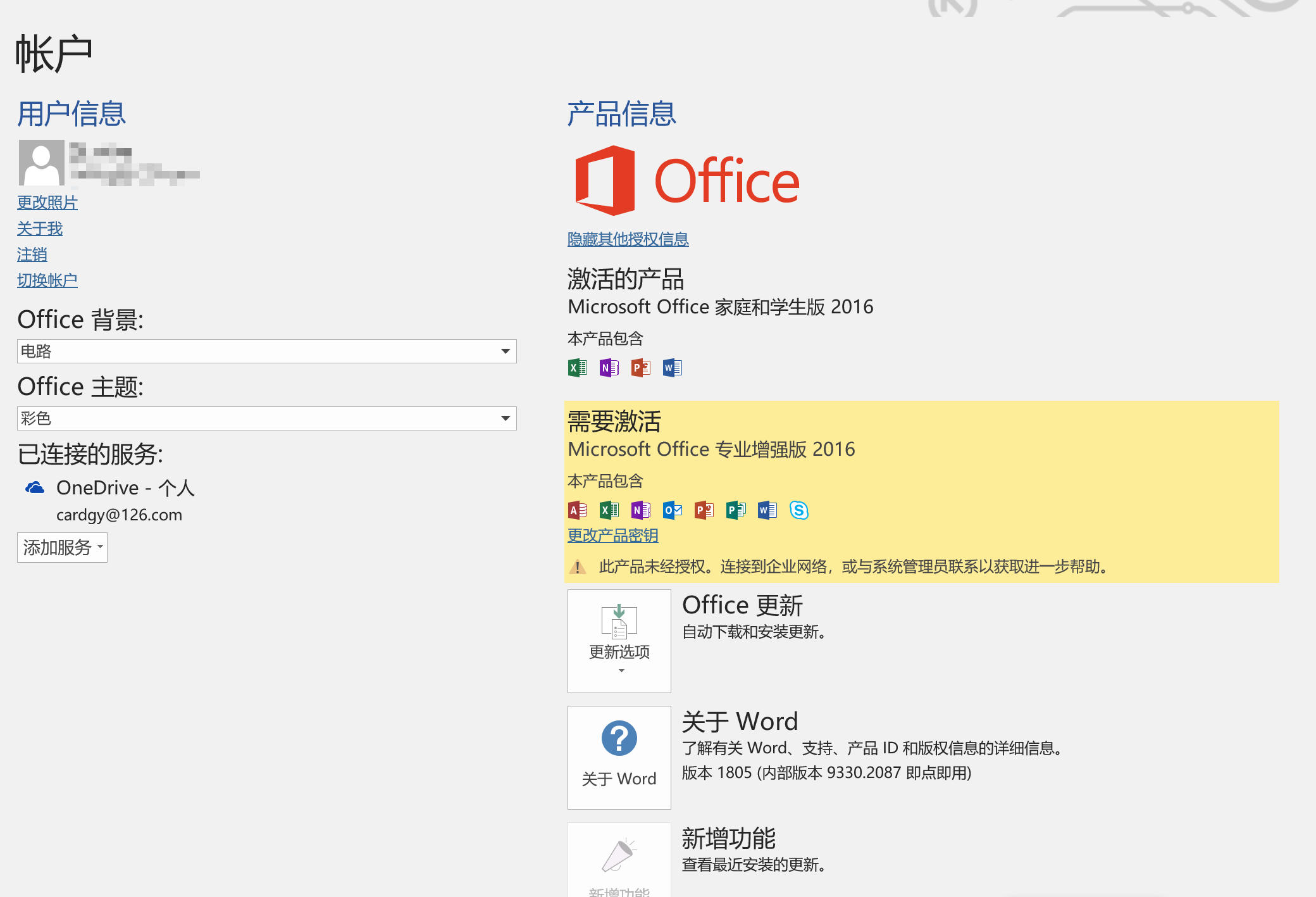Click the Office 更新 heading
The image size is (1316, 897).
tap(743, 606)
